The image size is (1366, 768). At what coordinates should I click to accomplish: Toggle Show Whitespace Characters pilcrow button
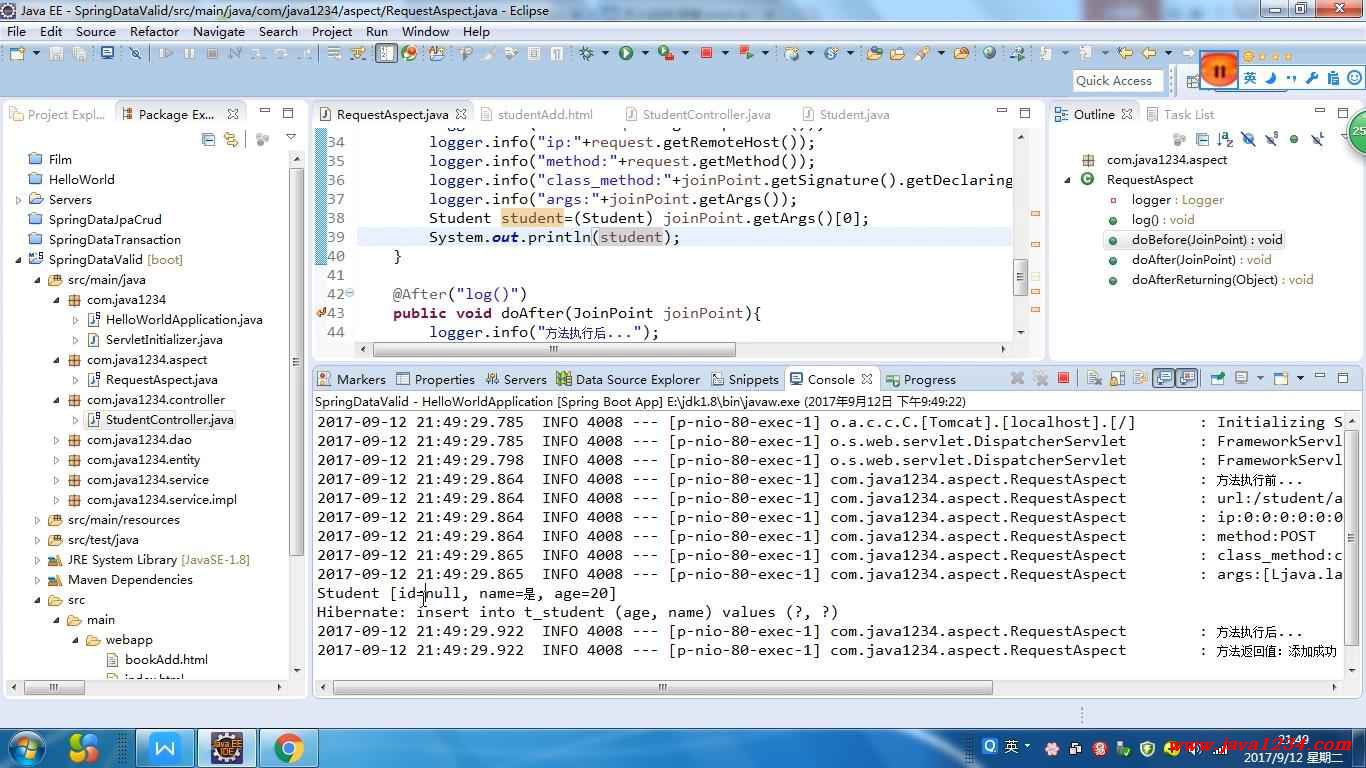click(x=556, y=53)
